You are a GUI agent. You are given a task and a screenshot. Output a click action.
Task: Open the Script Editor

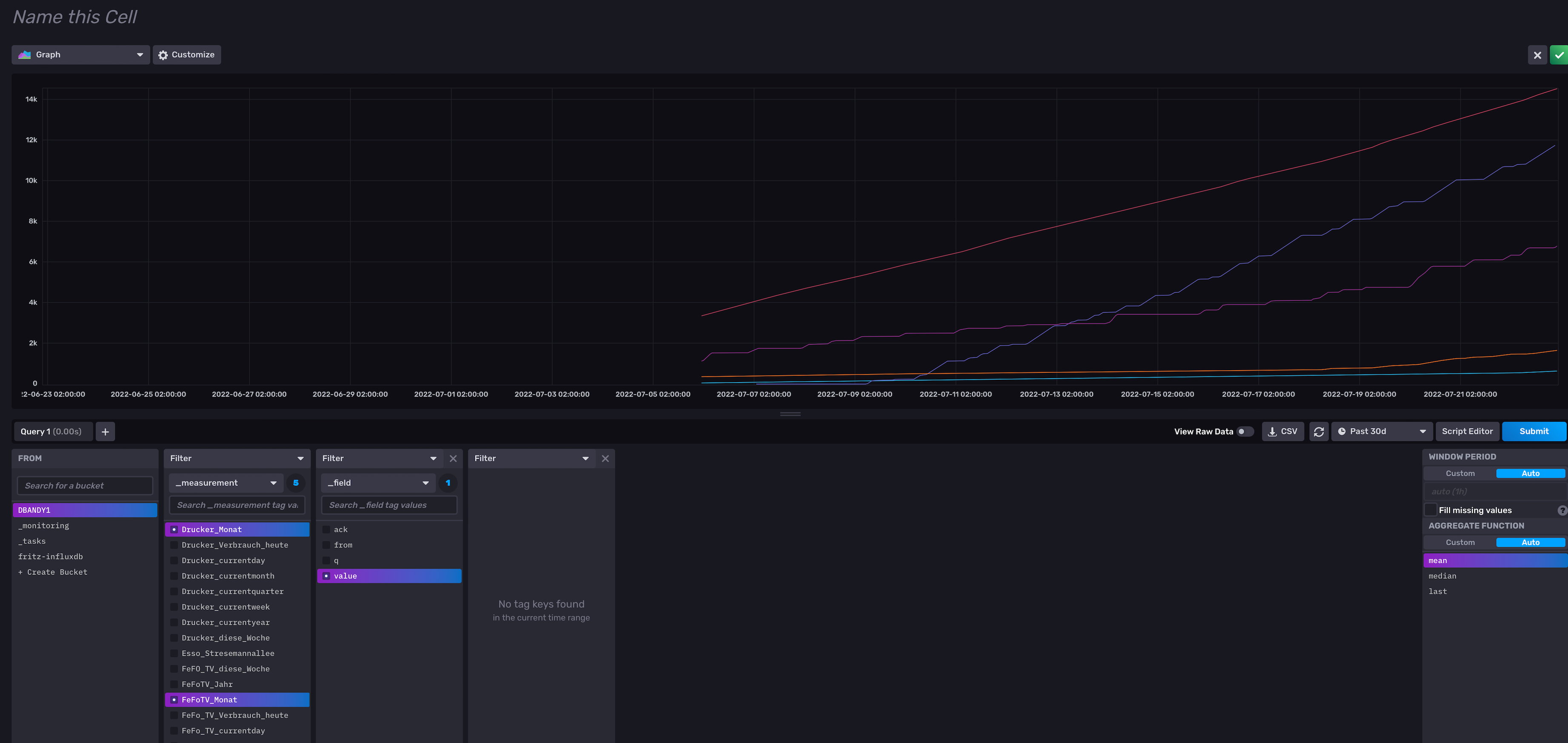(x=1467, y=432)
